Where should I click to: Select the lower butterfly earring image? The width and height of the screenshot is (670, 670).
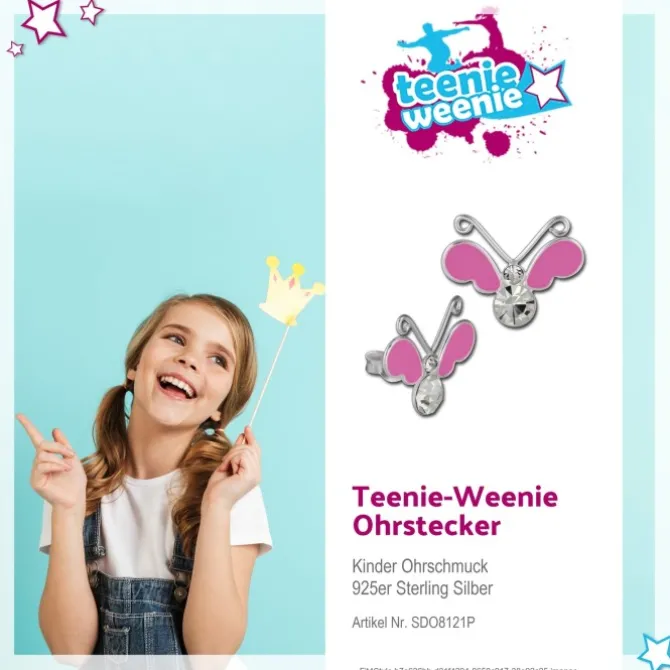423,356
